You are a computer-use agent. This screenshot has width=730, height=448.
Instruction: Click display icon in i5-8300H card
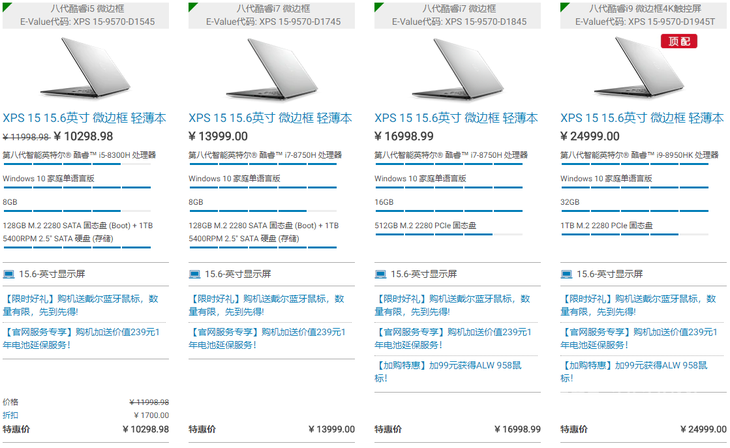pos(9,274)
